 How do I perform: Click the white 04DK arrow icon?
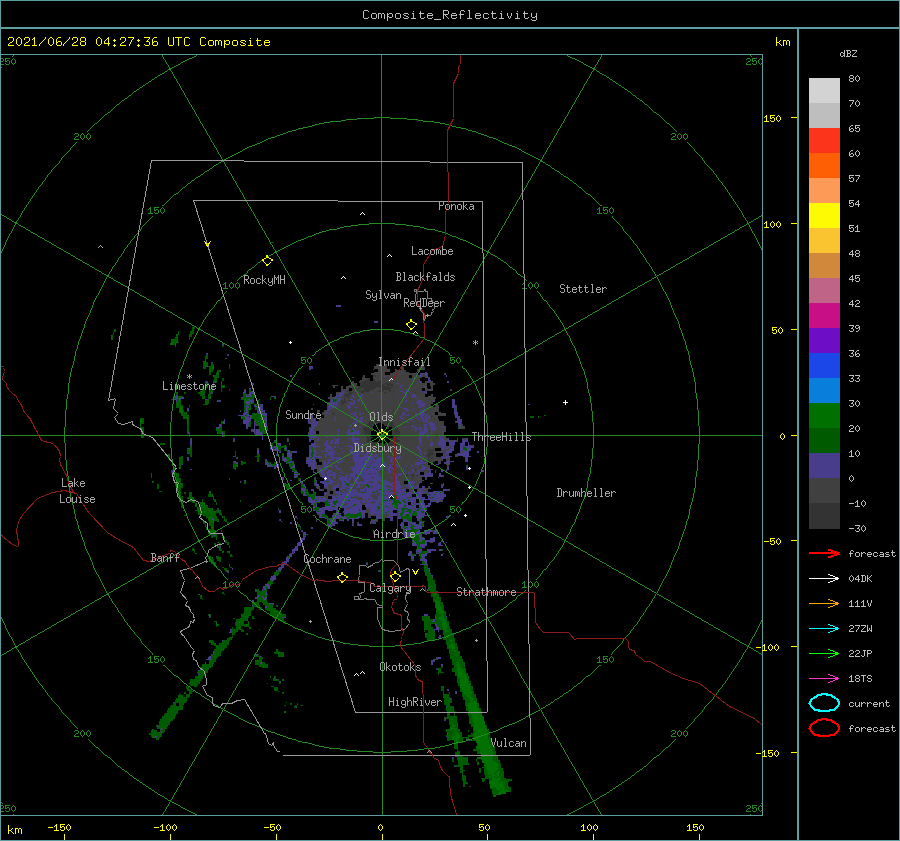(824, 578)
